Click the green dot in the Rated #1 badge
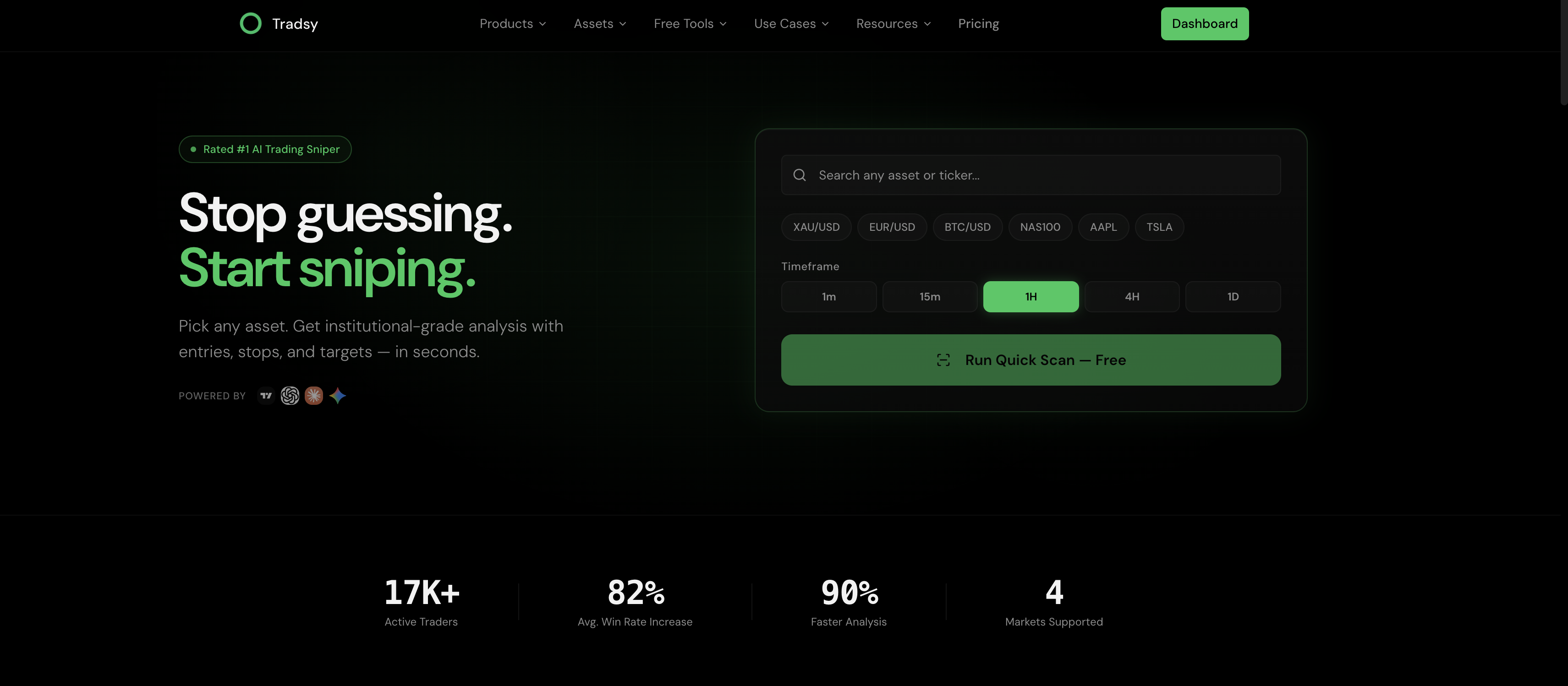The image size is (1568, 686). (x=193, y=150)
